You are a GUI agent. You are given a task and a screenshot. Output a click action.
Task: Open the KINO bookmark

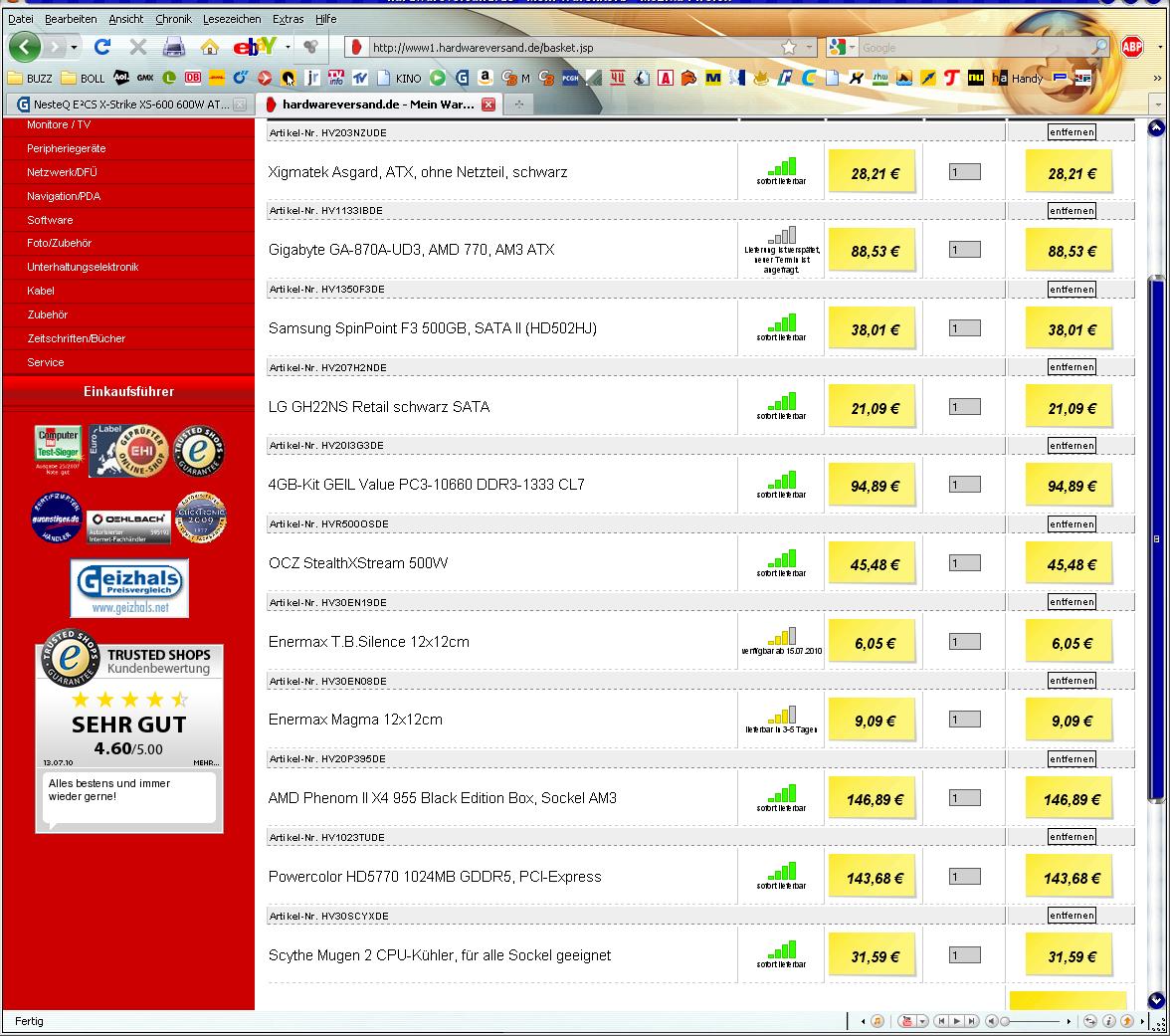tap(399, 78)
